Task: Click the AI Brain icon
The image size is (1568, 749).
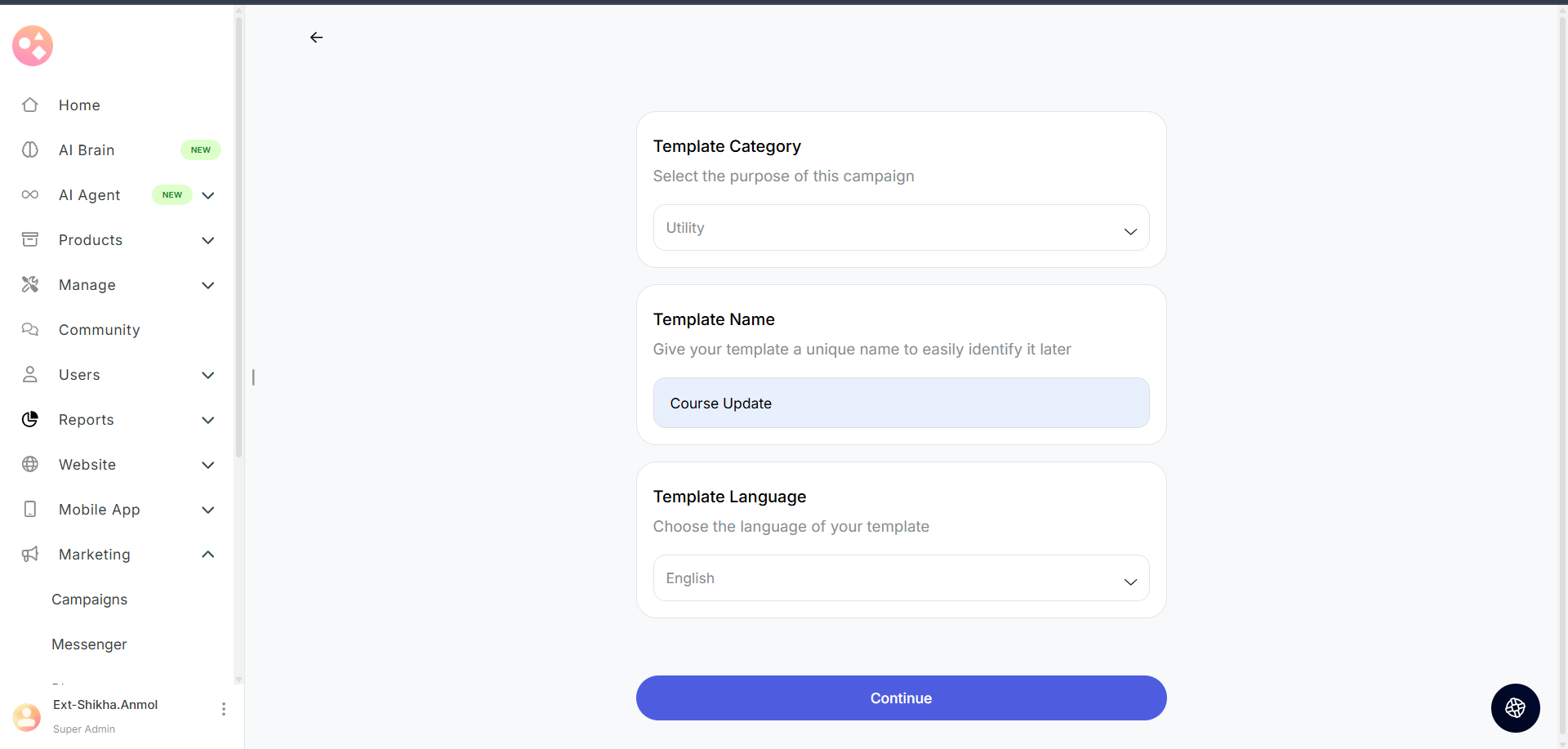Action: [30, 150]
